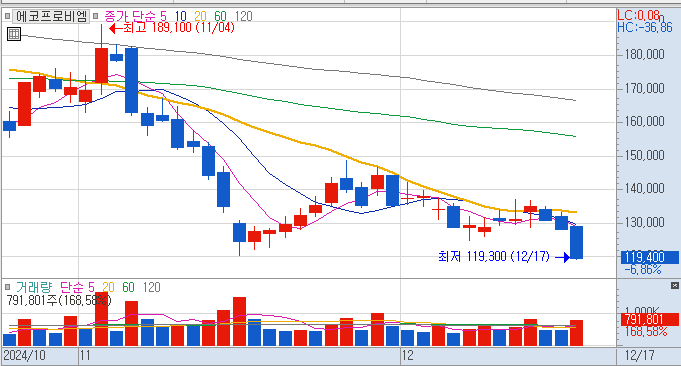681x366 pixels.
Task: Select the 종가 단순 moving average label
Action: pos(129,16)
